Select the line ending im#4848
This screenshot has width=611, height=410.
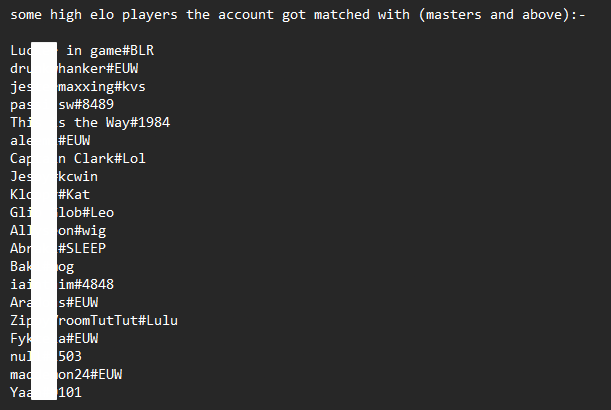coord(62,284)
